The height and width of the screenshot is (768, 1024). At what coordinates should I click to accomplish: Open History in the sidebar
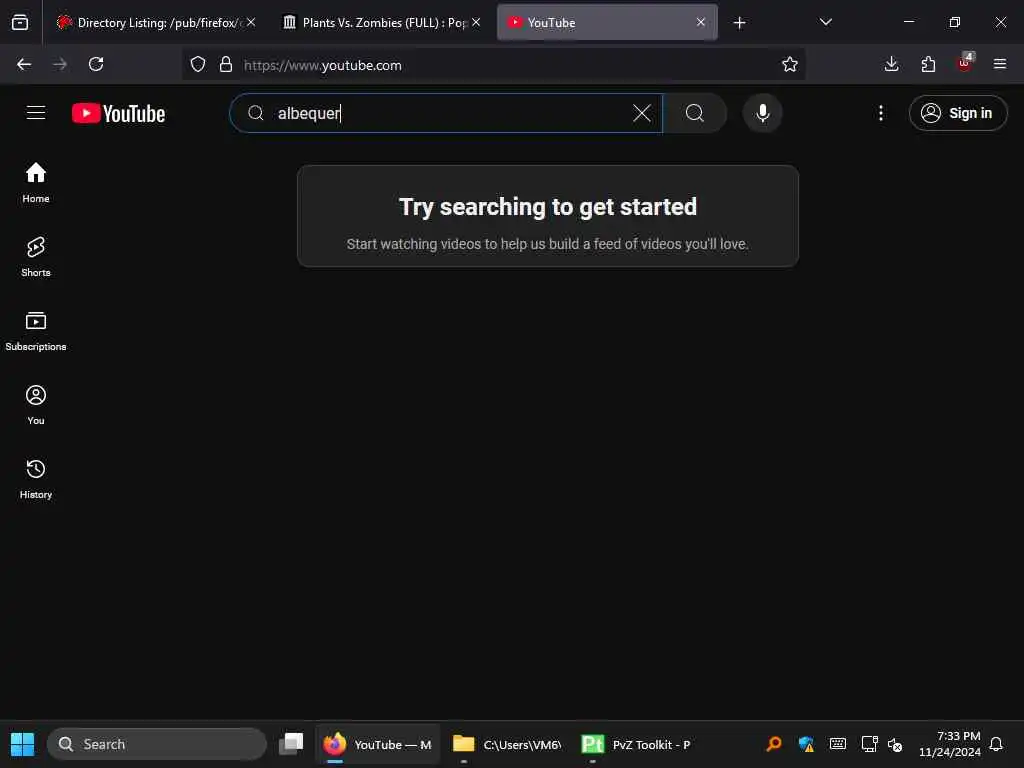click(36, 479)
